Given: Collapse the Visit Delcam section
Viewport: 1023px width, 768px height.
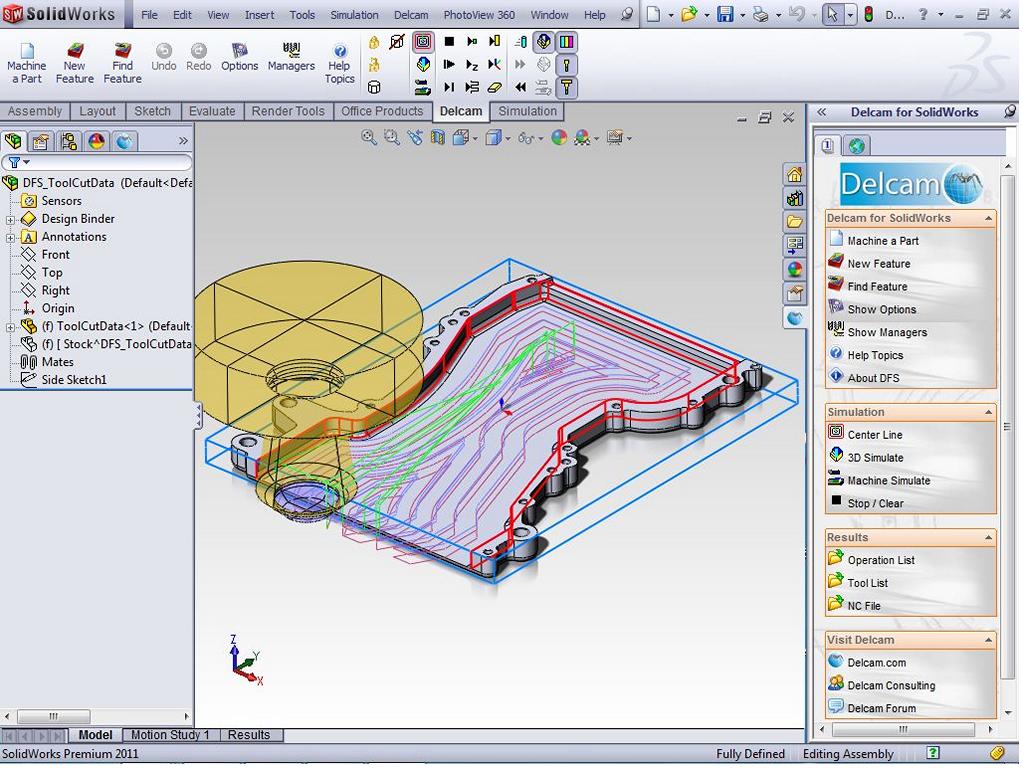Looking at the screenshot, I should pos(988,640).
